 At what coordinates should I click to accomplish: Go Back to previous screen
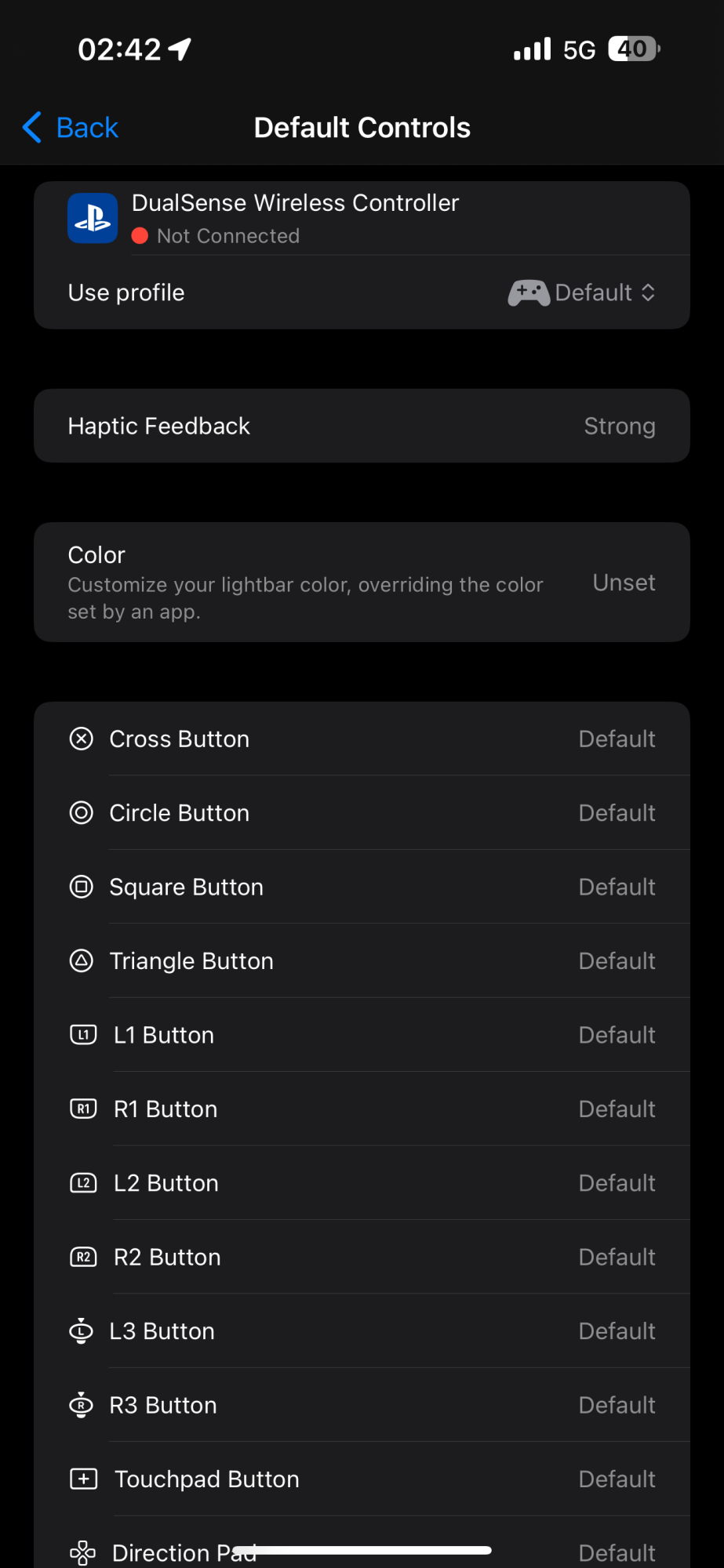click(71, 128)
